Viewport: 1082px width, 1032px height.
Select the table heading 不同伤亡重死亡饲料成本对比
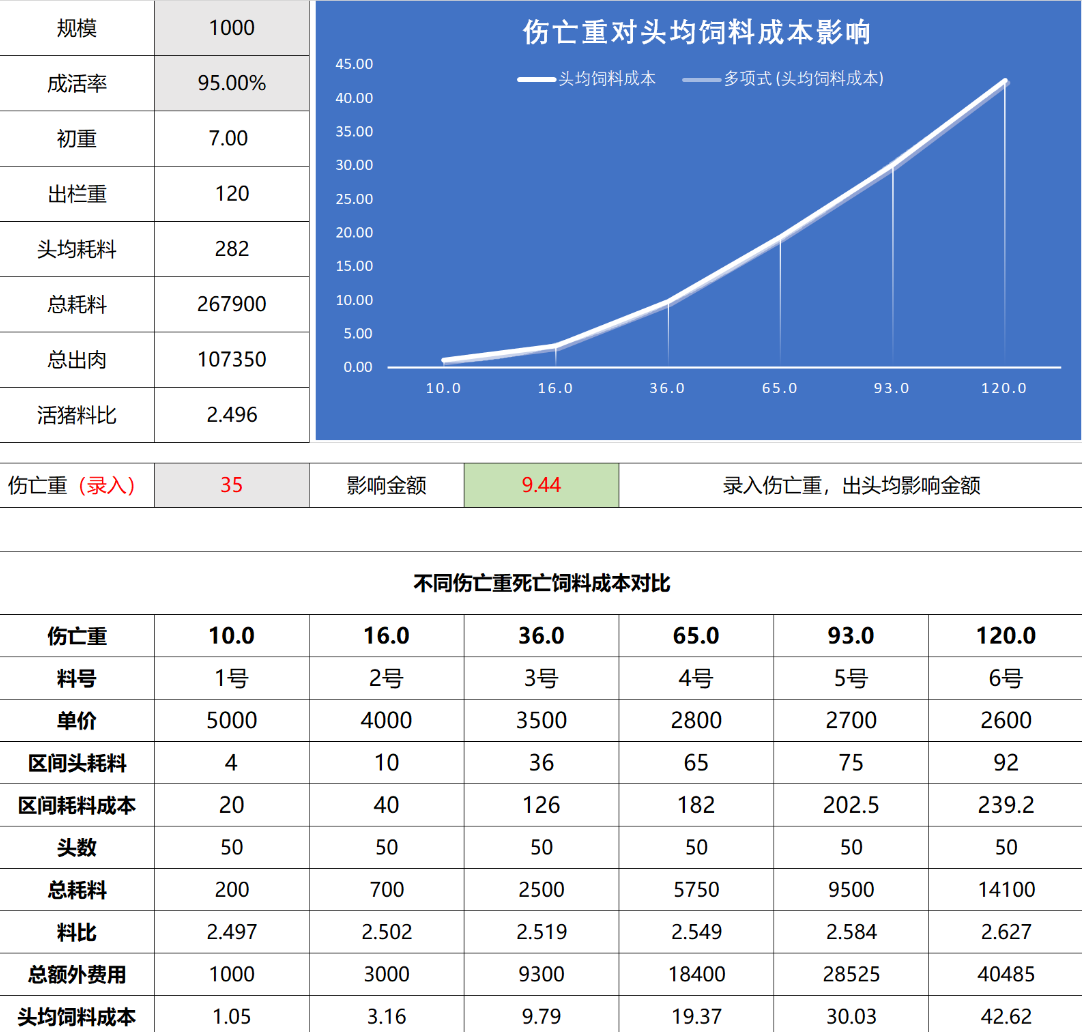(541, 583)
